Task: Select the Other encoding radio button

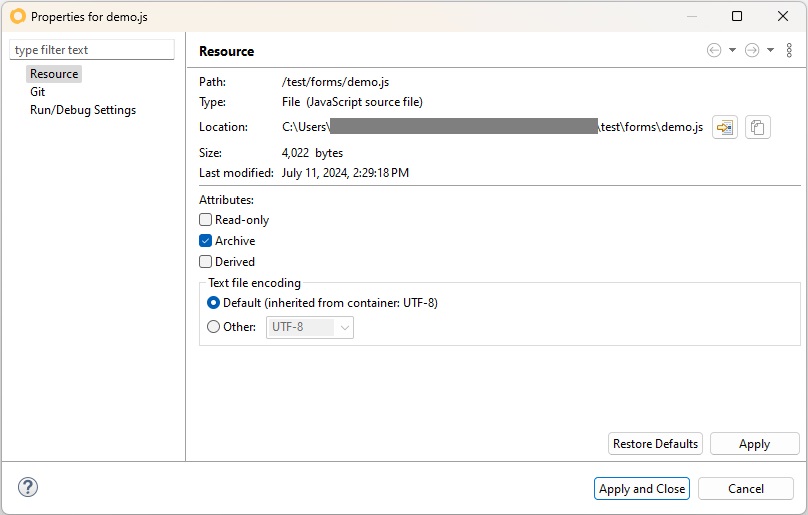Action: tap(213, 327)
